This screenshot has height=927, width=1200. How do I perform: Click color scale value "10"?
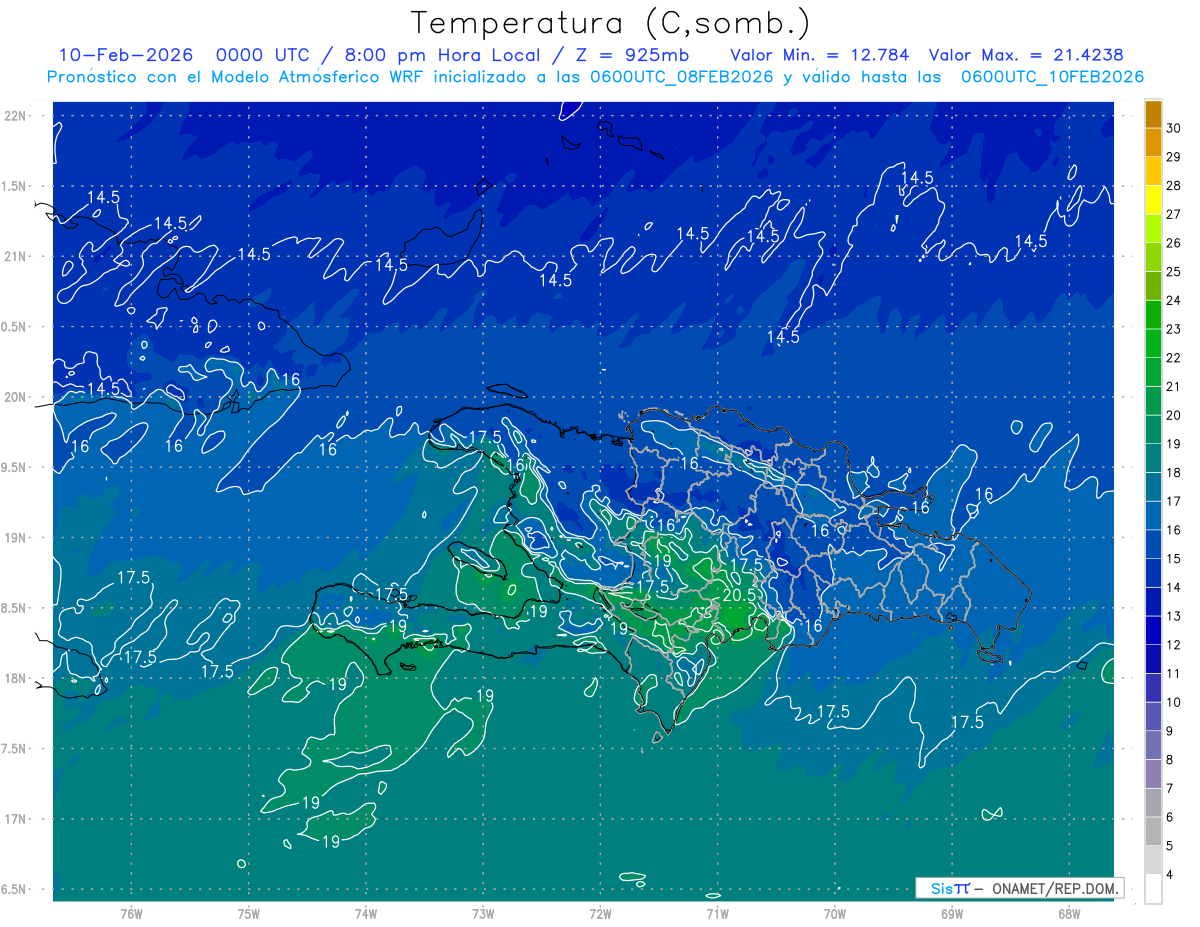1174,703
